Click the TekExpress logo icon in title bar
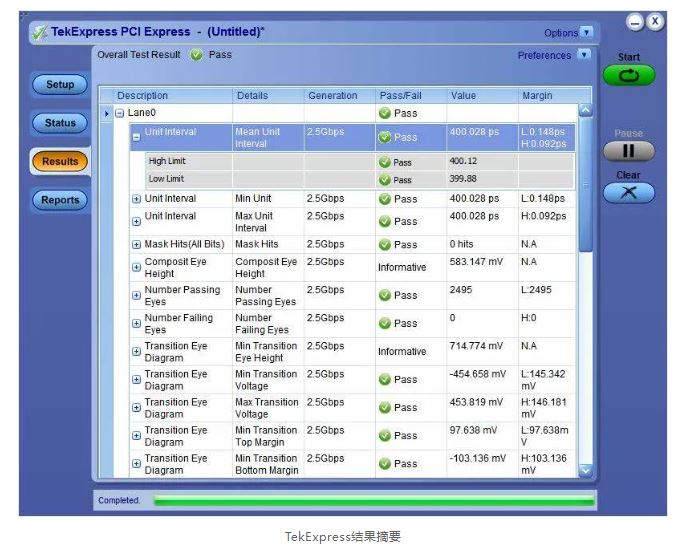The image size is (685, 557). point(39,32)
